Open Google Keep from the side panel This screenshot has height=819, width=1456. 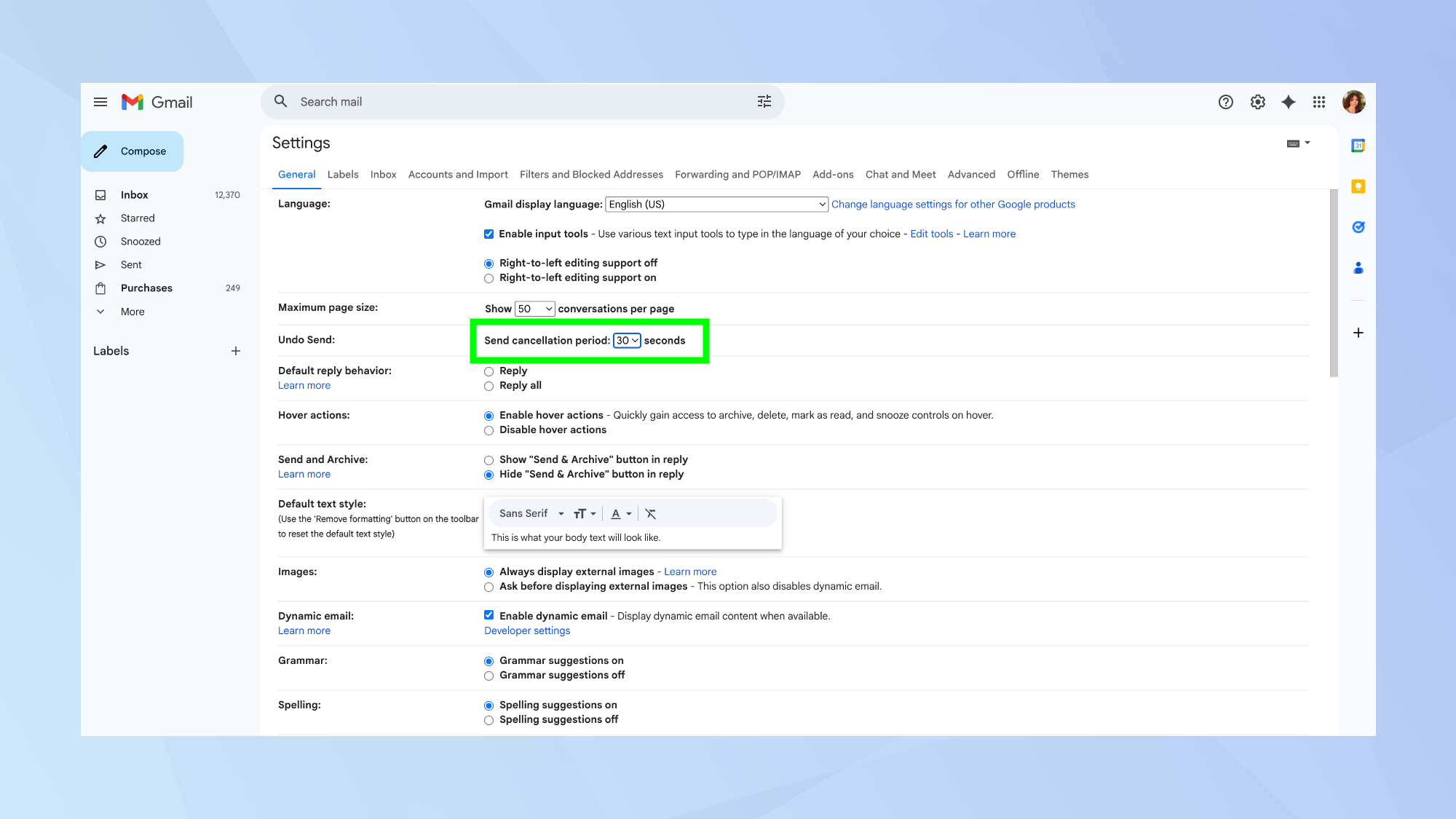1358,186
